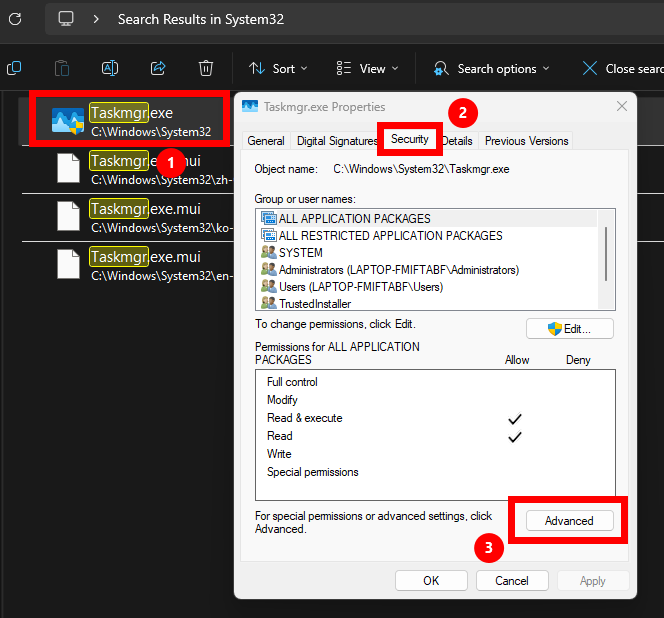Open the Sort dropdown menu
Image resolution: width=664 pixels, height=618 pixels.
coord(278,68)
